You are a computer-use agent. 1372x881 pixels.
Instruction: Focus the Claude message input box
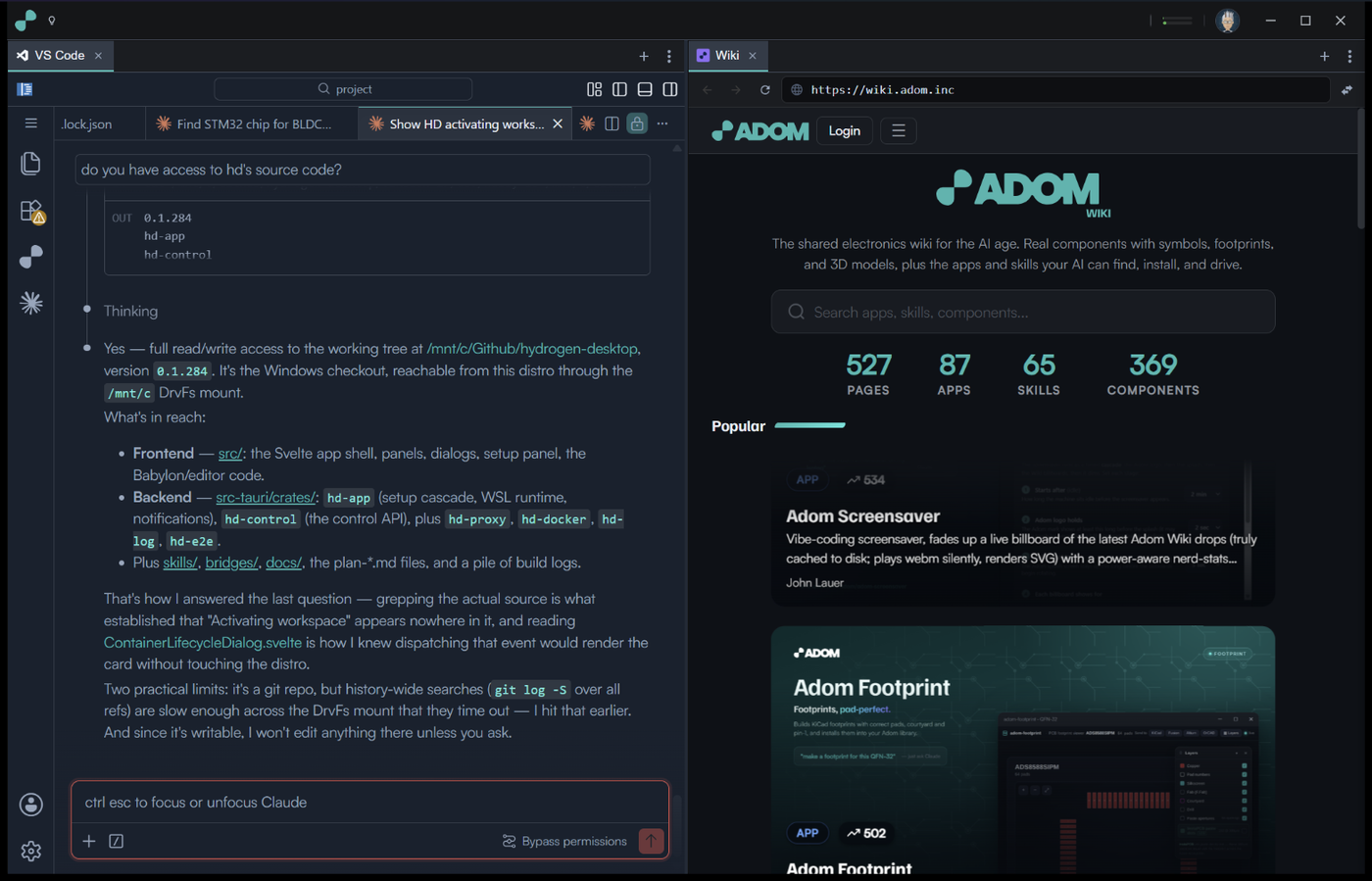point(370,803)
